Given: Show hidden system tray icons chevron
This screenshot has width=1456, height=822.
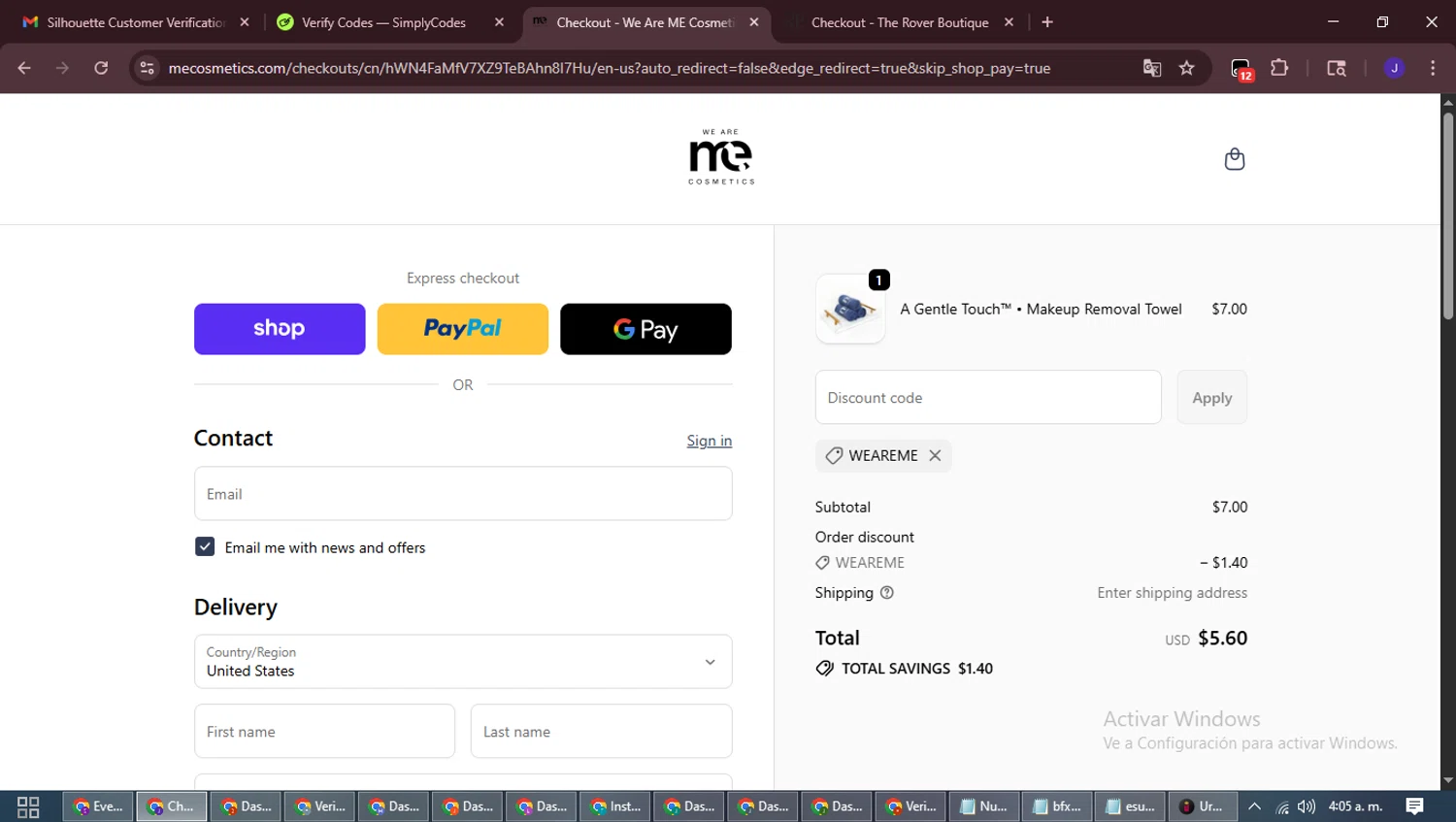Looking at the screenshot, I should tap(1254, 806).
